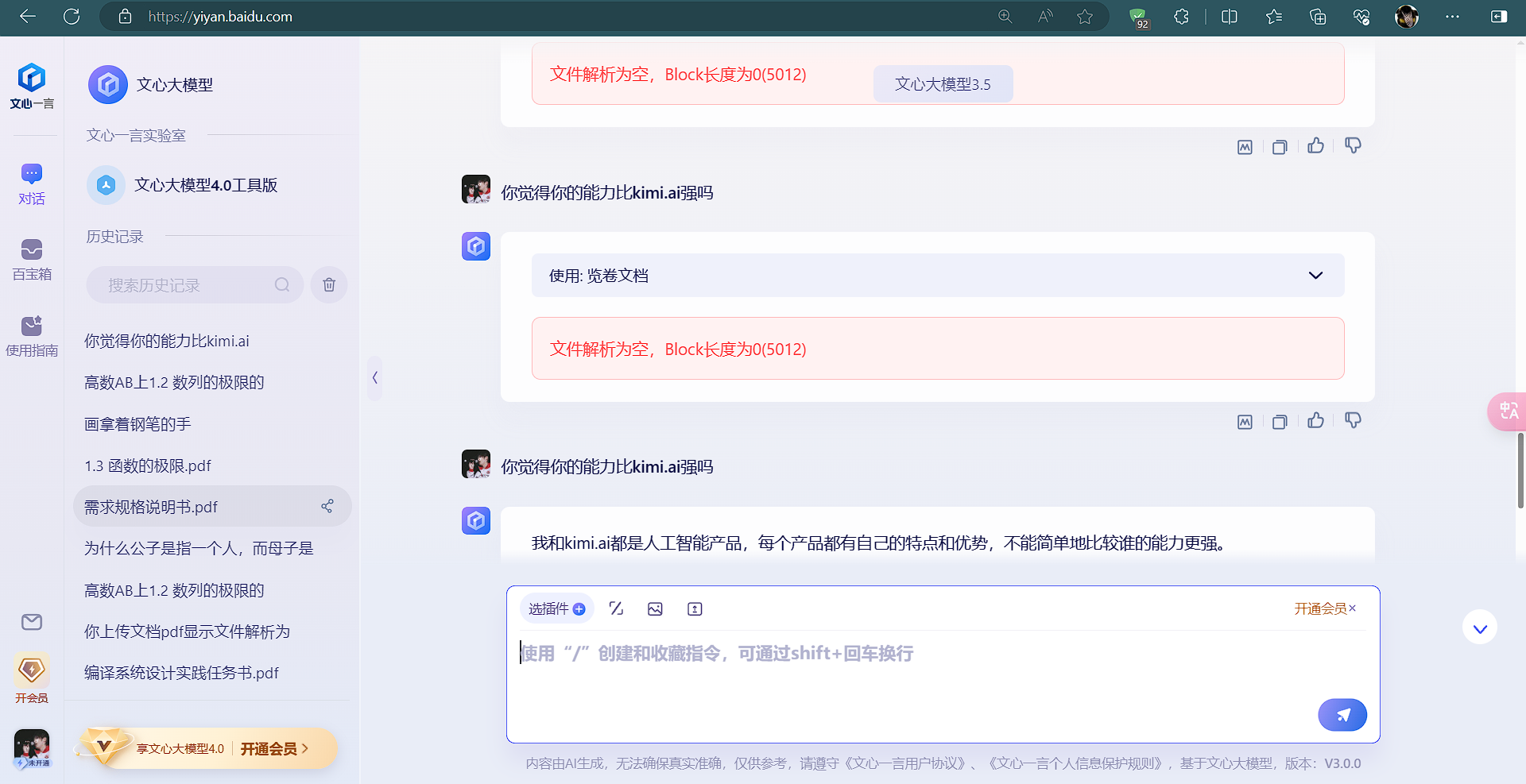Share the 需求规格说明书.pdf conversation

(327, 506)
